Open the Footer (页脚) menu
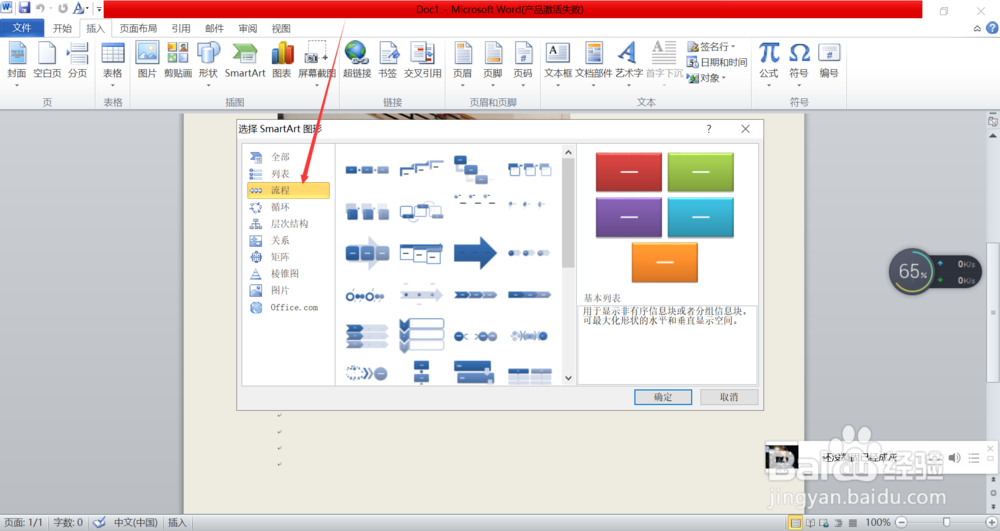This screenshot has height=531, width=1000. tap(493, 63)
